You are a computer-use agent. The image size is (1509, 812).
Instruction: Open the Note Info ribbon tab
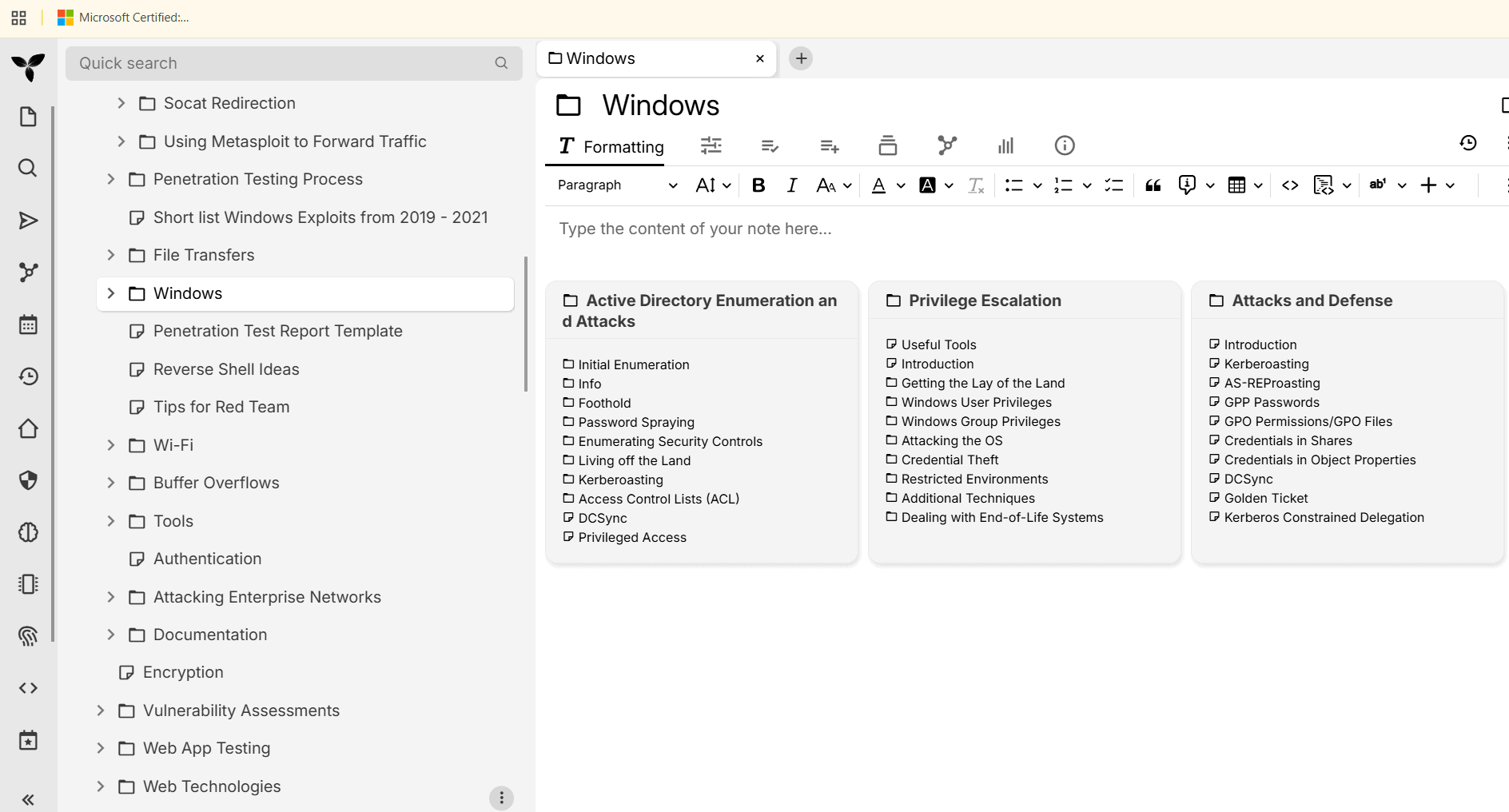(x=1065, y=145)
